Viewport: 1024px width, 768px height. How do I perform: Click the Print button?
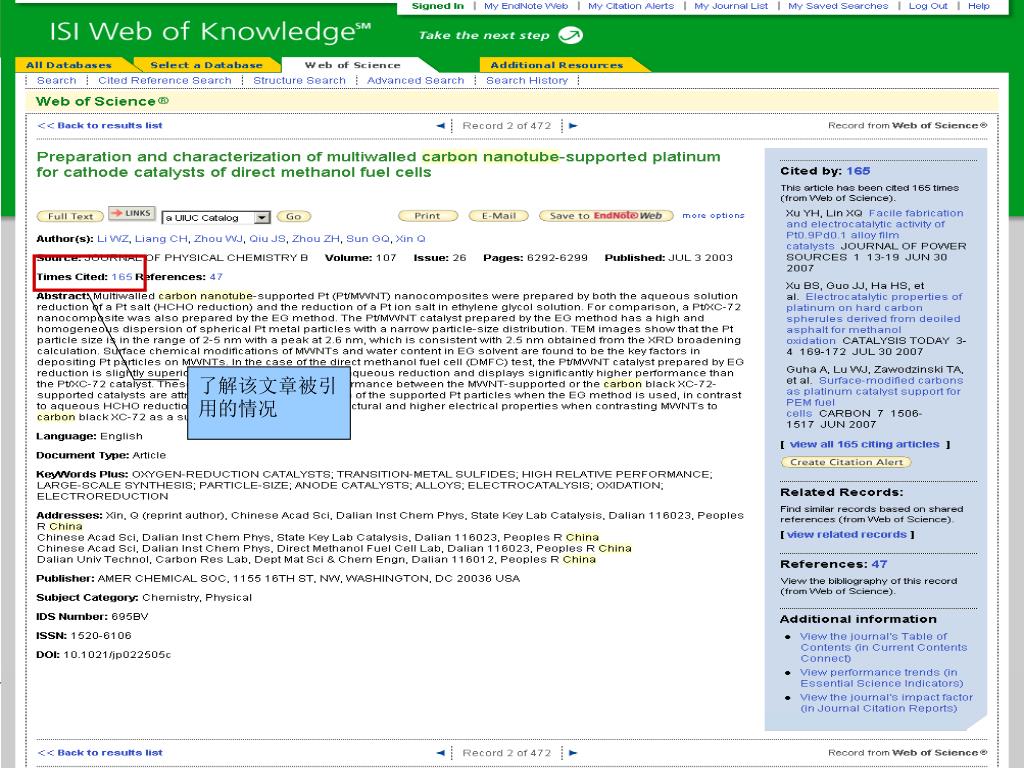click(427, 216)
